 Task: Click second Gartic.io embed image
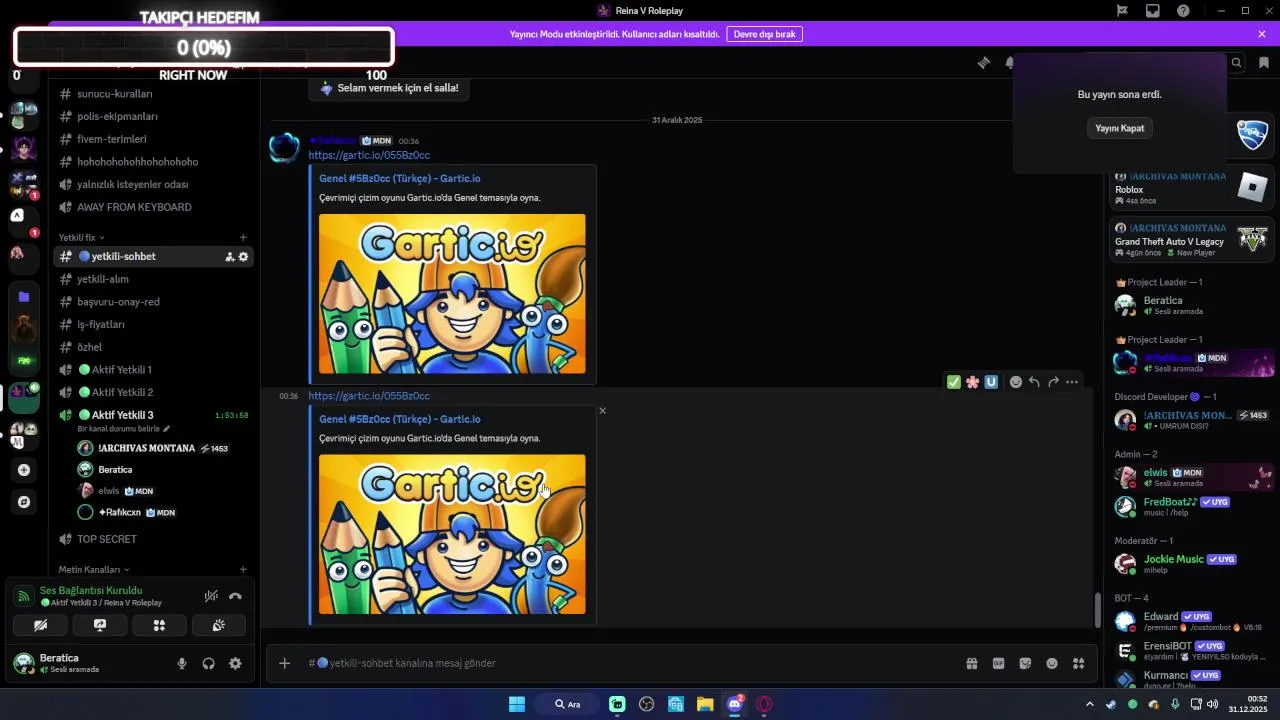[x=452, y=534]
